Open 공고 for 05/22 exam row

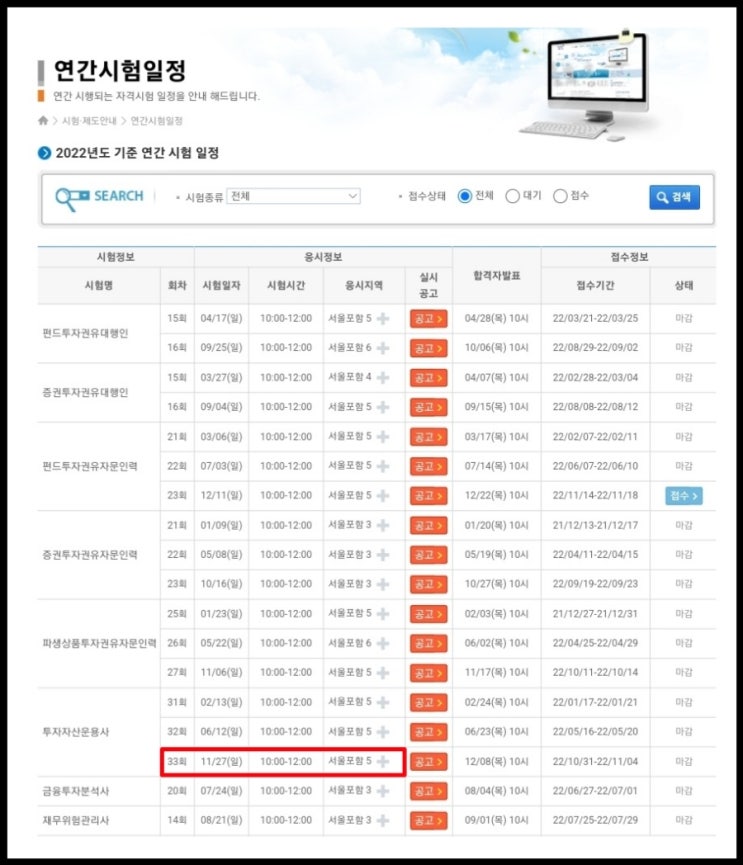click(429, 643)
